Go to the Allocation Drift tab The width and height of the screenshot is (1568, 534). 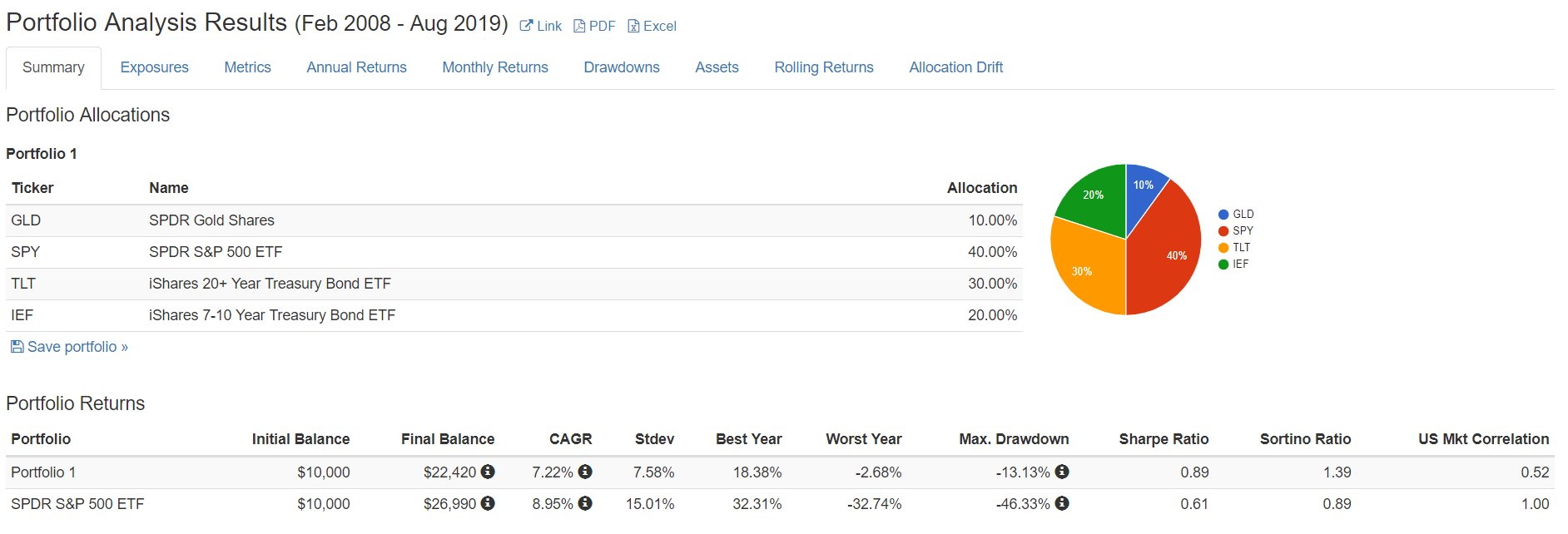click(x=955, y=67)
